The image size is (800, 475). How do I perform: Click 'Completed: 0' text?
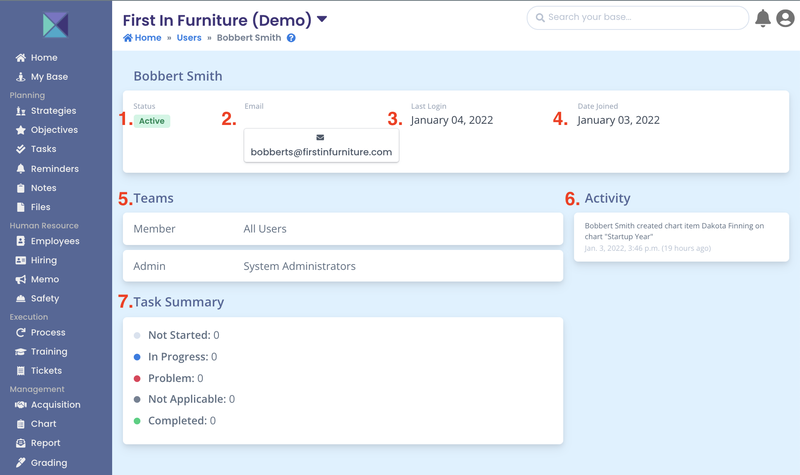[x=182, y=421]
